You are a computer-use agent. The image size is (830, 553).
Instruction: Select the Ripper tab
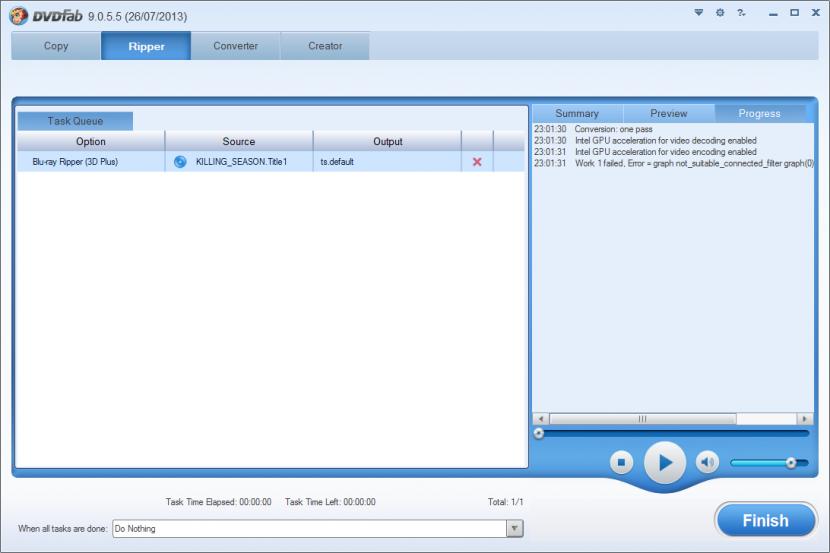pyautogui.click(x=146, y=46)
